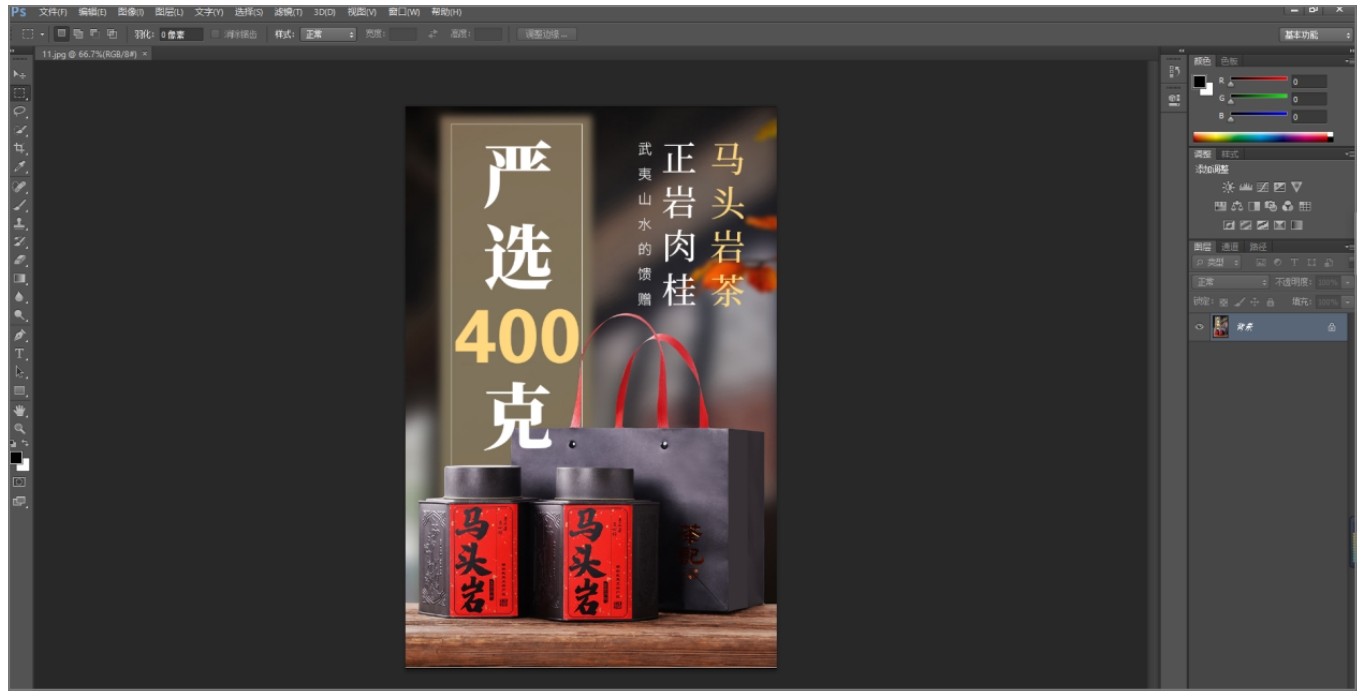Select the Gradient tool
Screen dimensions: 1368x697
coord(20,279)
